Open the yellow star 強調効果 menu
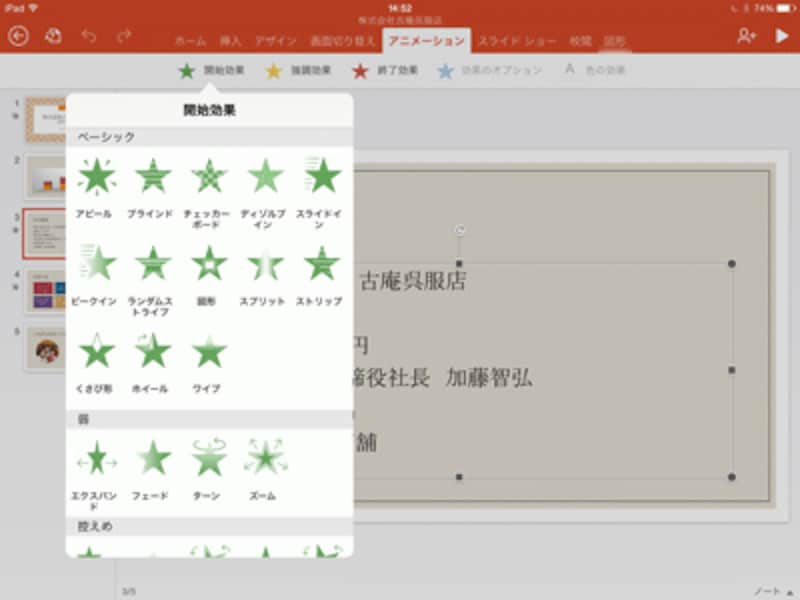800x600 pixels. point(298,70)
